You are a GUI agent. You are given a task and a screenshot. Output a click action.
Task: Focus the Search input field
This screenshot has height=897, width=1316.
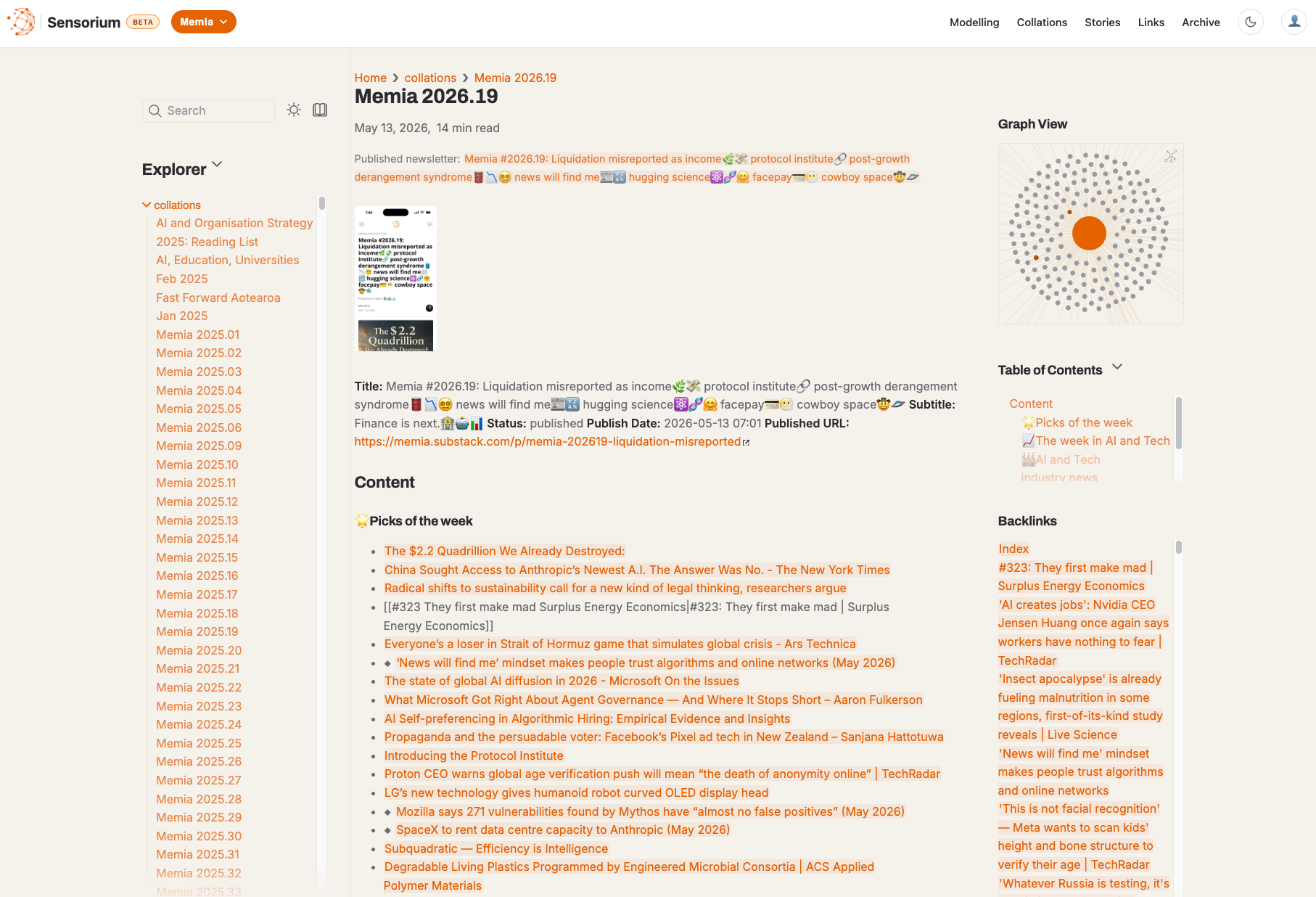[x=208, y=110]
